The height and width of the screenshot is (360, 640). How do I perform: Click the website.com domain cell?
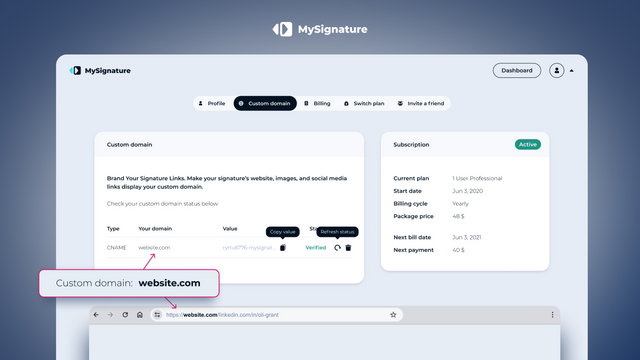(x=154, y=248)
